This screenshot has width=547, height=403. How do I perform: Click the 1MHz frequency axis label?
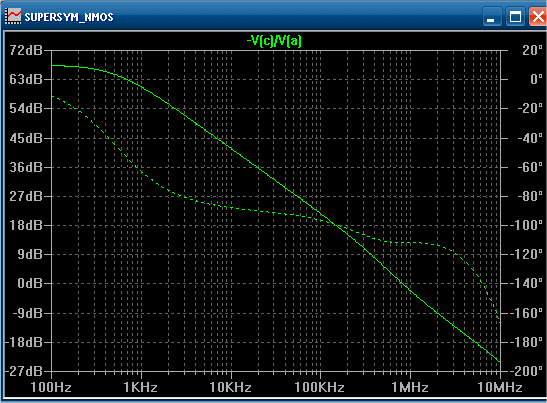410,387
